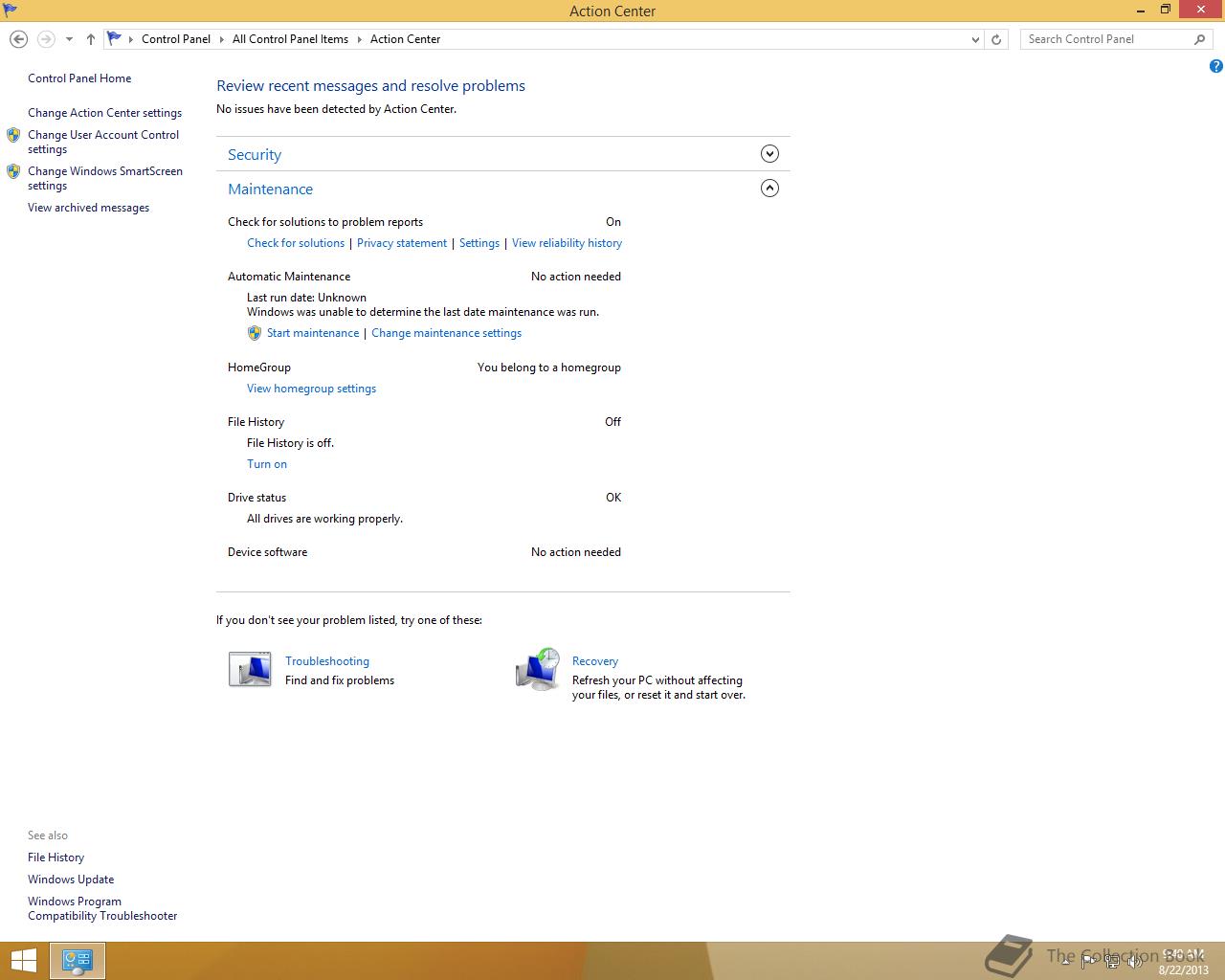
Task: Open Change maintenance settings
Action: pos(446,333)
